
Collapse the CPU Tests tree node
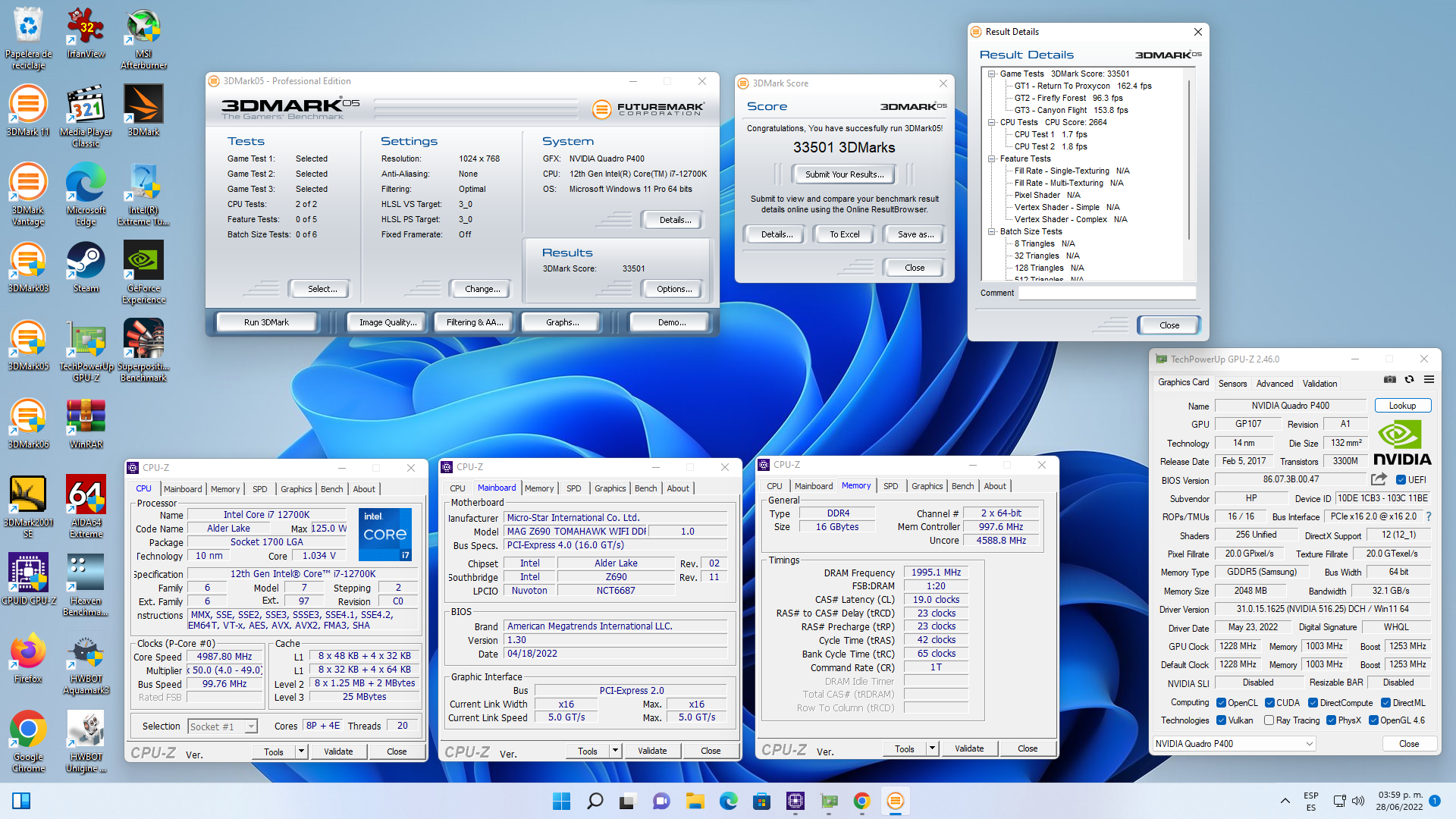(991, 122)
